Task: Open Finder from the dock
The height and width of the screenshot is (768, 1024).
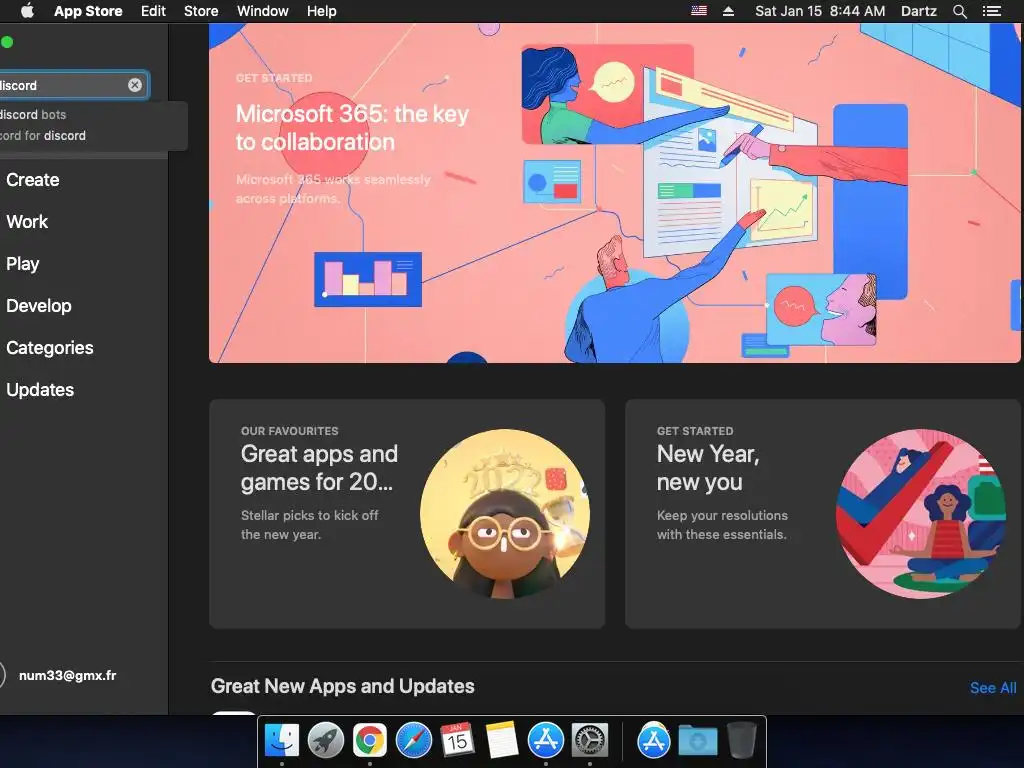Action: 282,741
